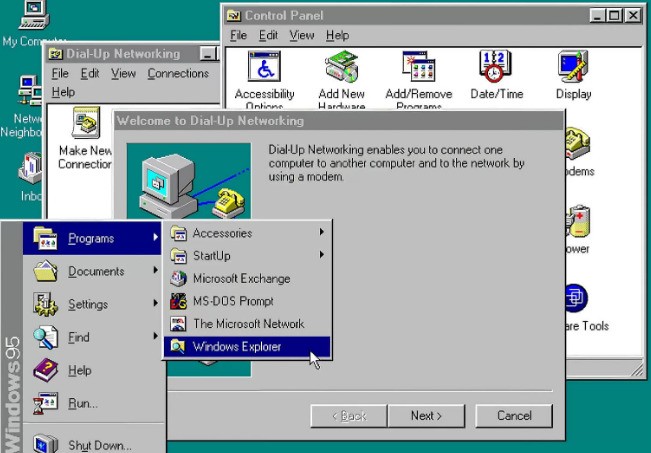This screenshot has height=453, width=651.
Task: Click the Next button in the wizard
Action: tap(426, 416)
